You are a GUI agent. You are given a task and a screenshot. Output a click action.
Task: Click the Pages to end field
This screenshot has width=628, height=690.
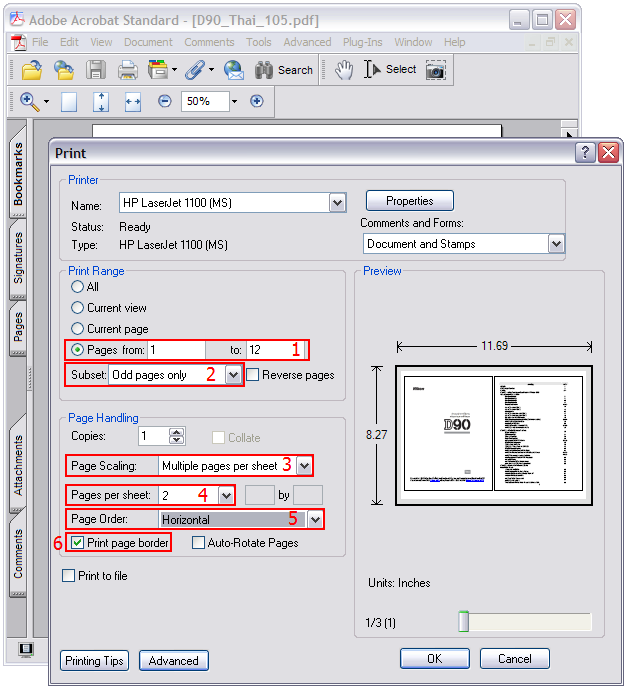275,350
